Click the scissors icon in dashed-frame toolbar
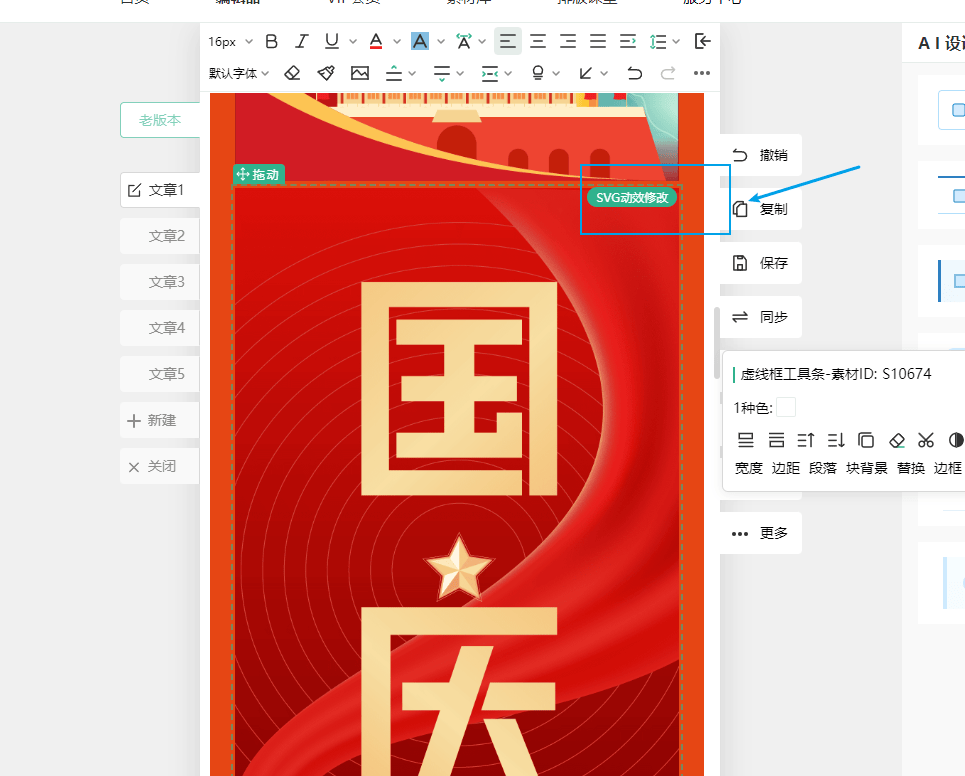965x776 pixels. click(926, 440)
